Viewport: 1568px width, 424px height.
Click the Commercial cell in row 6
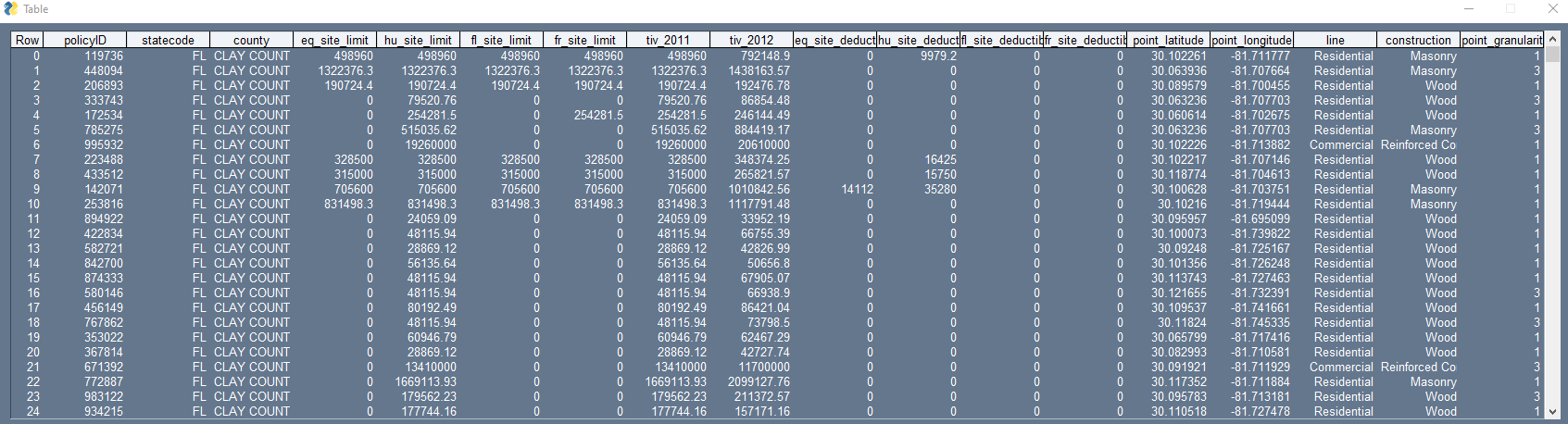coord(1341,144)
